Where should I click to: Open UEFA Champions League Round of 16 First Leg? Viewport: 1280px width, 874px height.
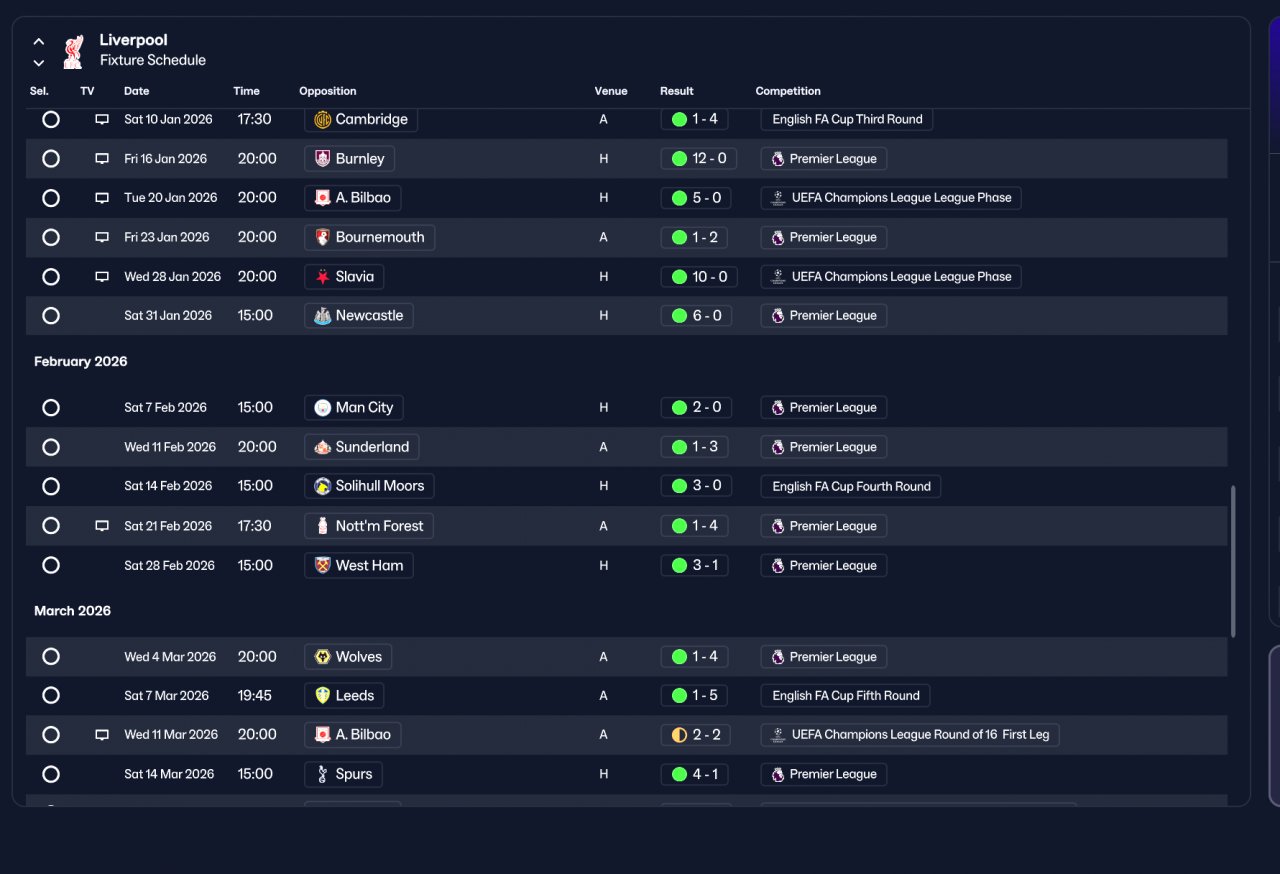[910, 735]
